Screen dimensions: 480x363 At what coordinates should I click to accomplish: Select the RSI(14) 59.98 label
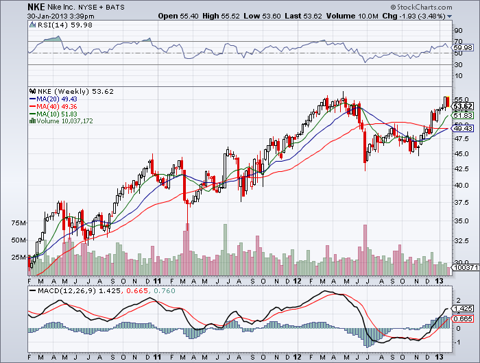click(65, 25)
